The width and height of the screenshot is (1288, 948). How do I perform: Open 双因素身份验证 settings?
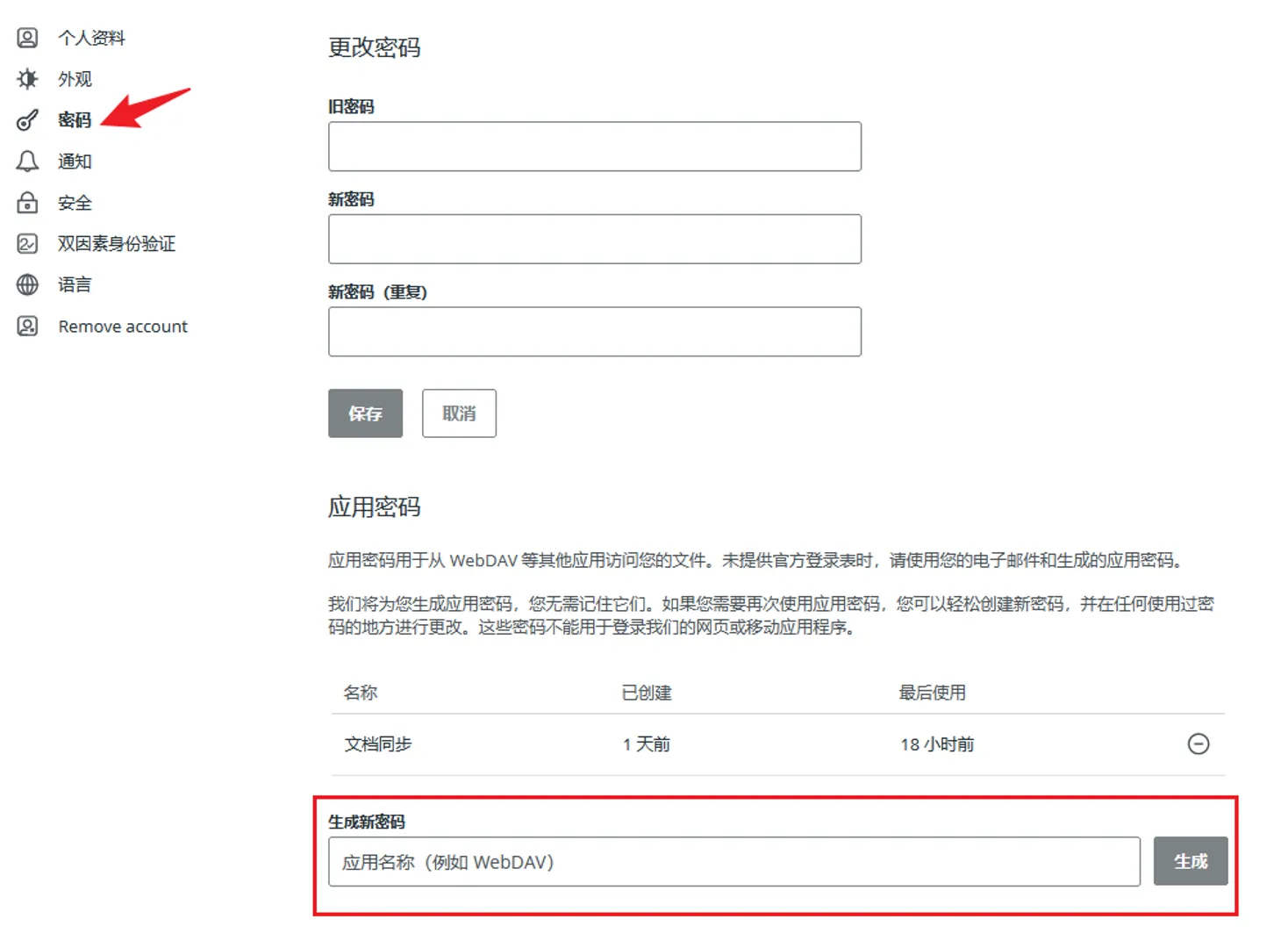(117, 244)
